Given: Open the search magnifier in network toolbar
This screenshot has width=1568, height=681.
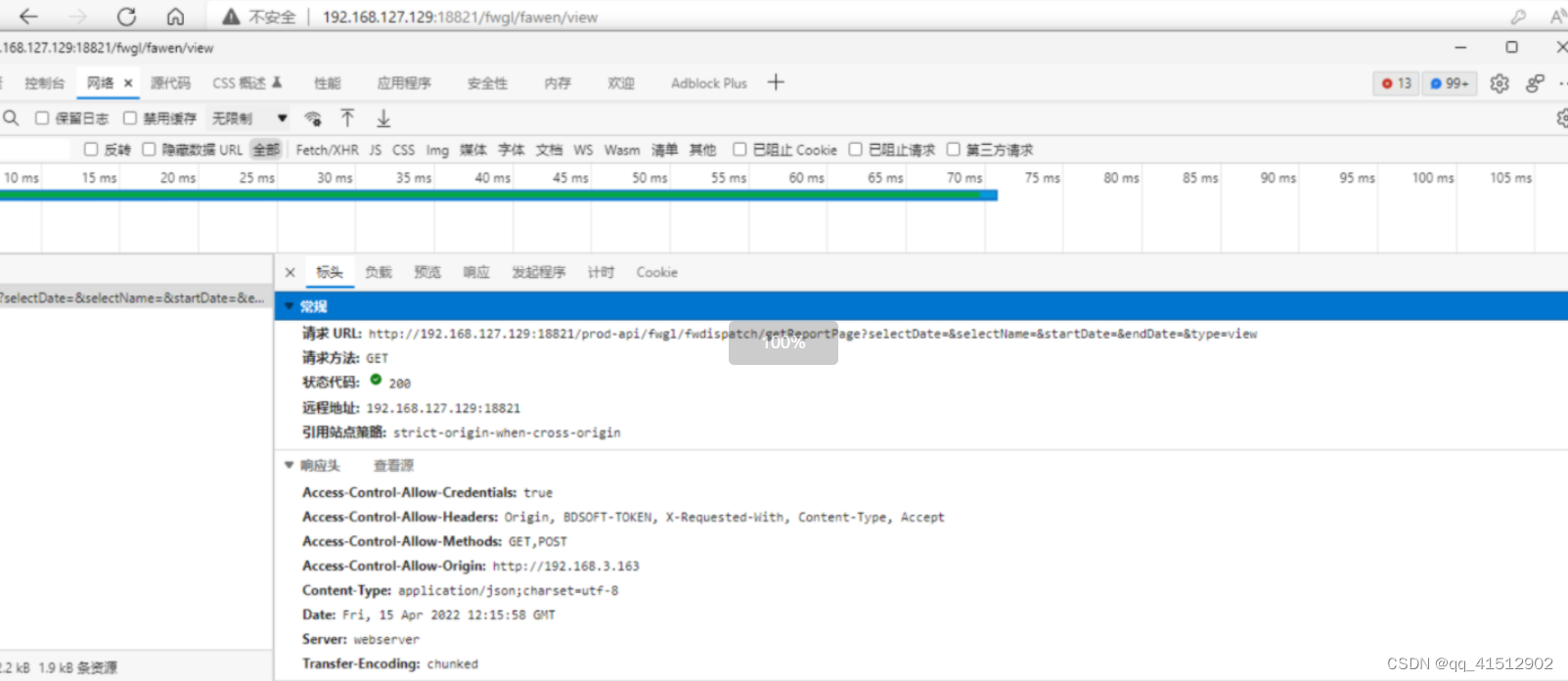Looking at the screenshot, I should (x=11, y=118).
